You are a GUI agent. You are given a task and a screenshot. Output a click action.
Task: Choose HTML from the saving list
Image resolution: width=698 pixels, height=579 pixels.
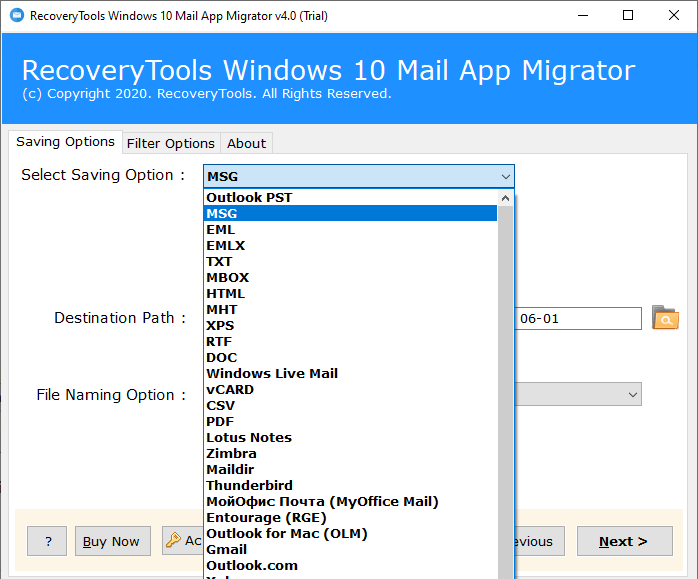click(350, 293)
